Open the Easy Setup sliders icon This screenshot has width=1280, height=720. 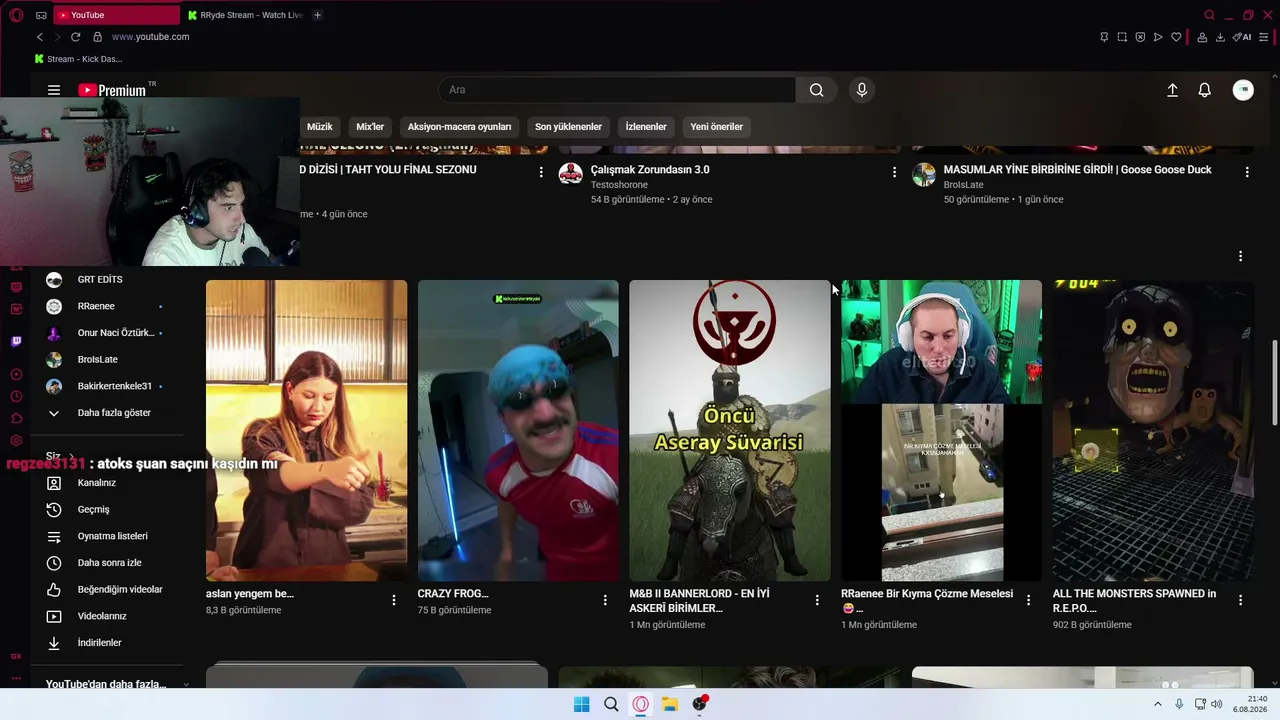[1265, 37]
